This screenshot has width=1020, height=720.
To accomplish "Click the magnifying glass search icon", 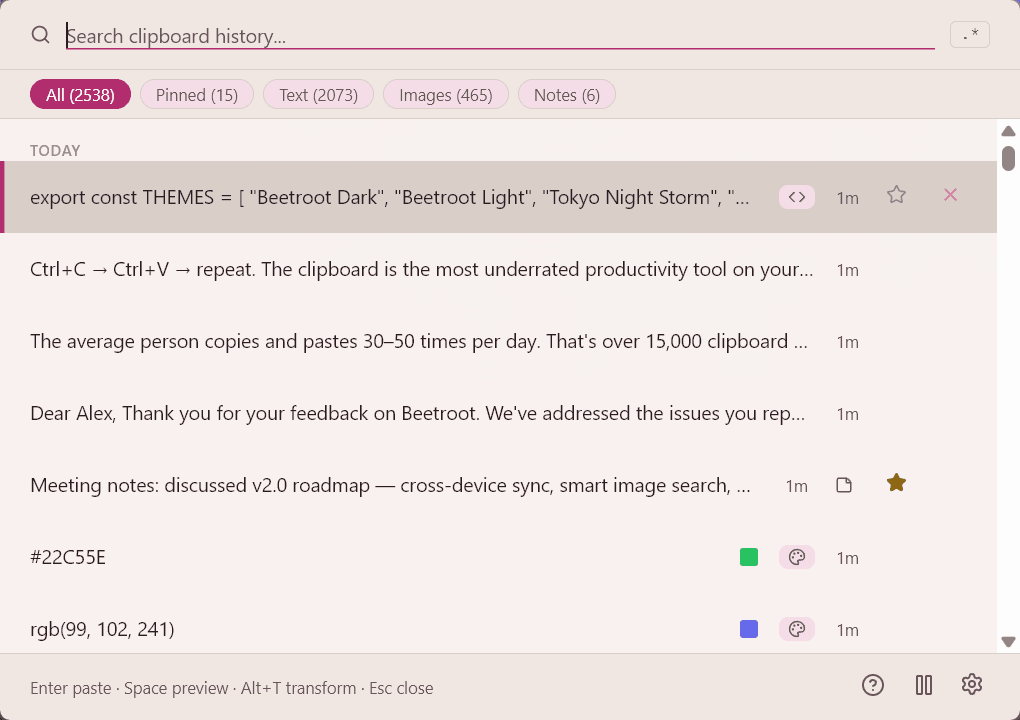I will [40, 34].
